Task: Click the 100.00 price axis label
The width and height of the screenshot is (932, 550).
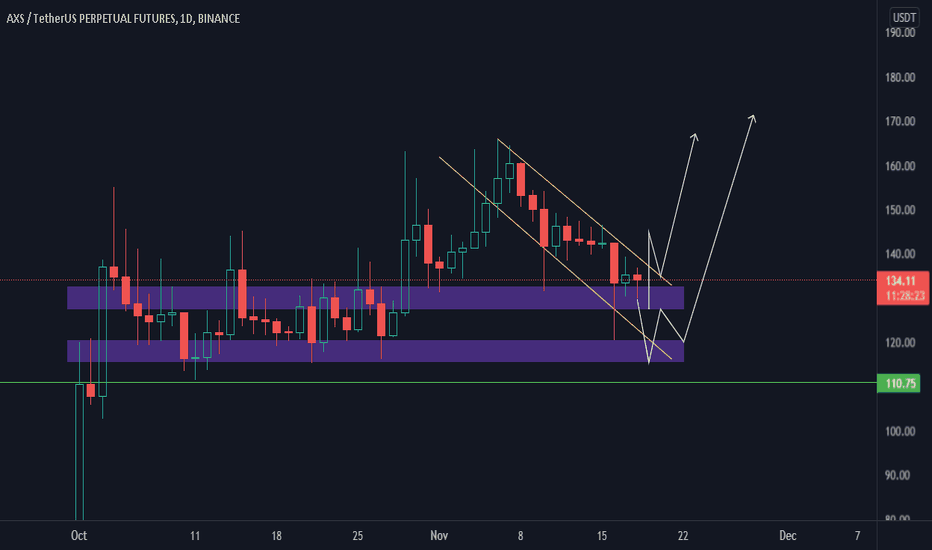Action: tap(900, 431)
